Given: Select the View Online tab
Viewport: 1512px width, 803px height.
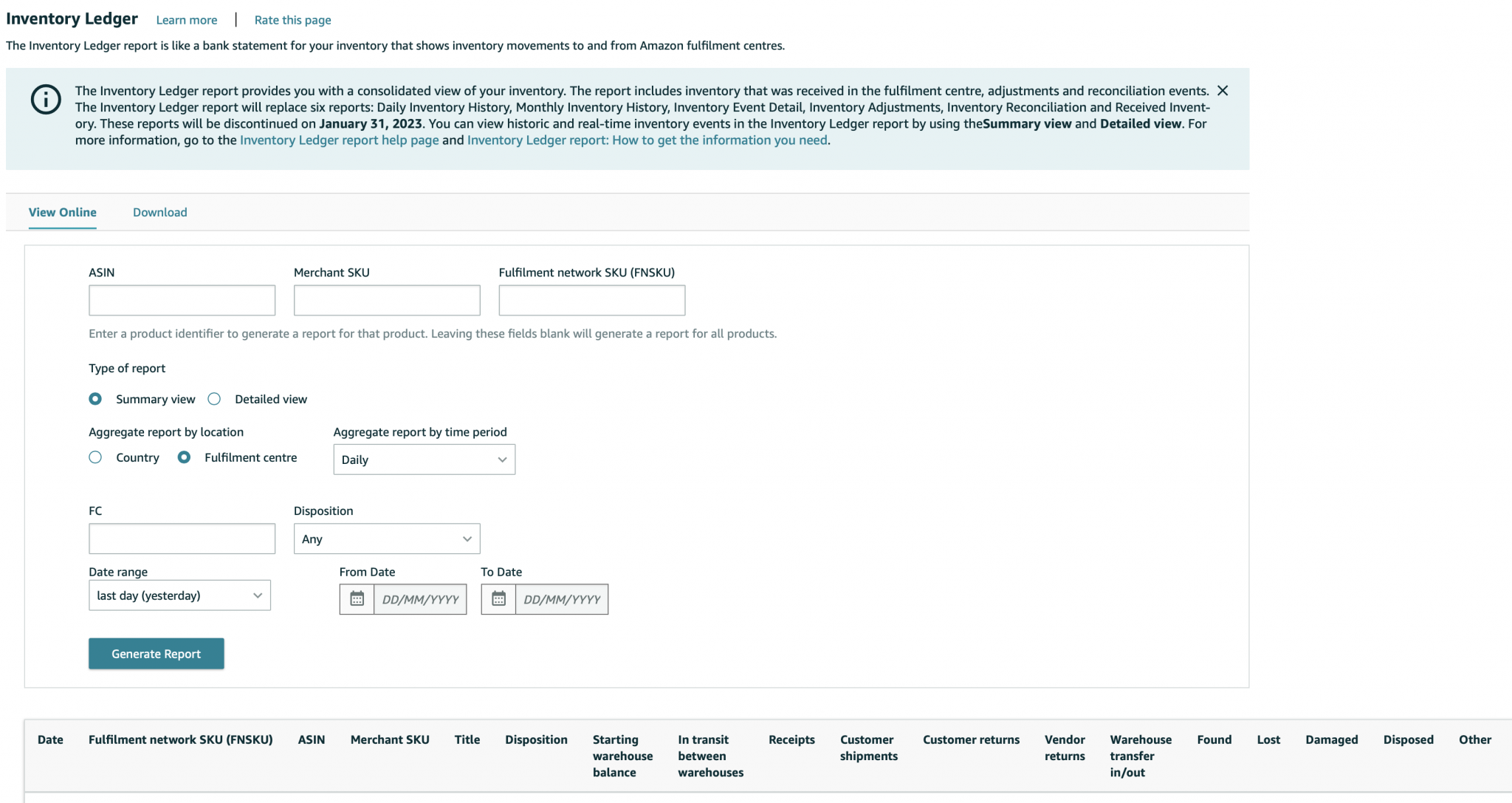Looking at the screenshot, I should click(62, 212).
